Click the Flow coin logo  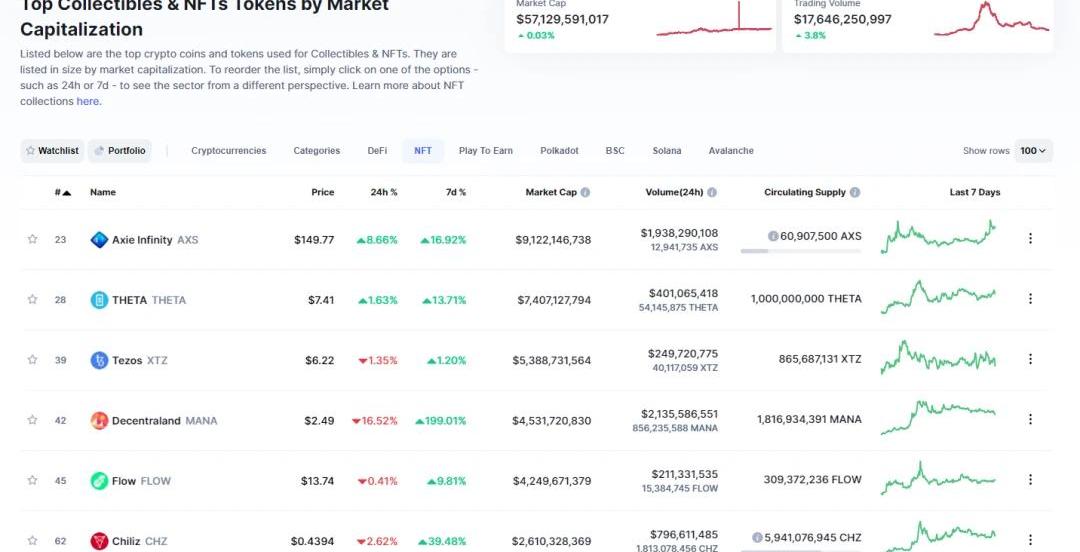pyautogui.click(x=99, y=480)
